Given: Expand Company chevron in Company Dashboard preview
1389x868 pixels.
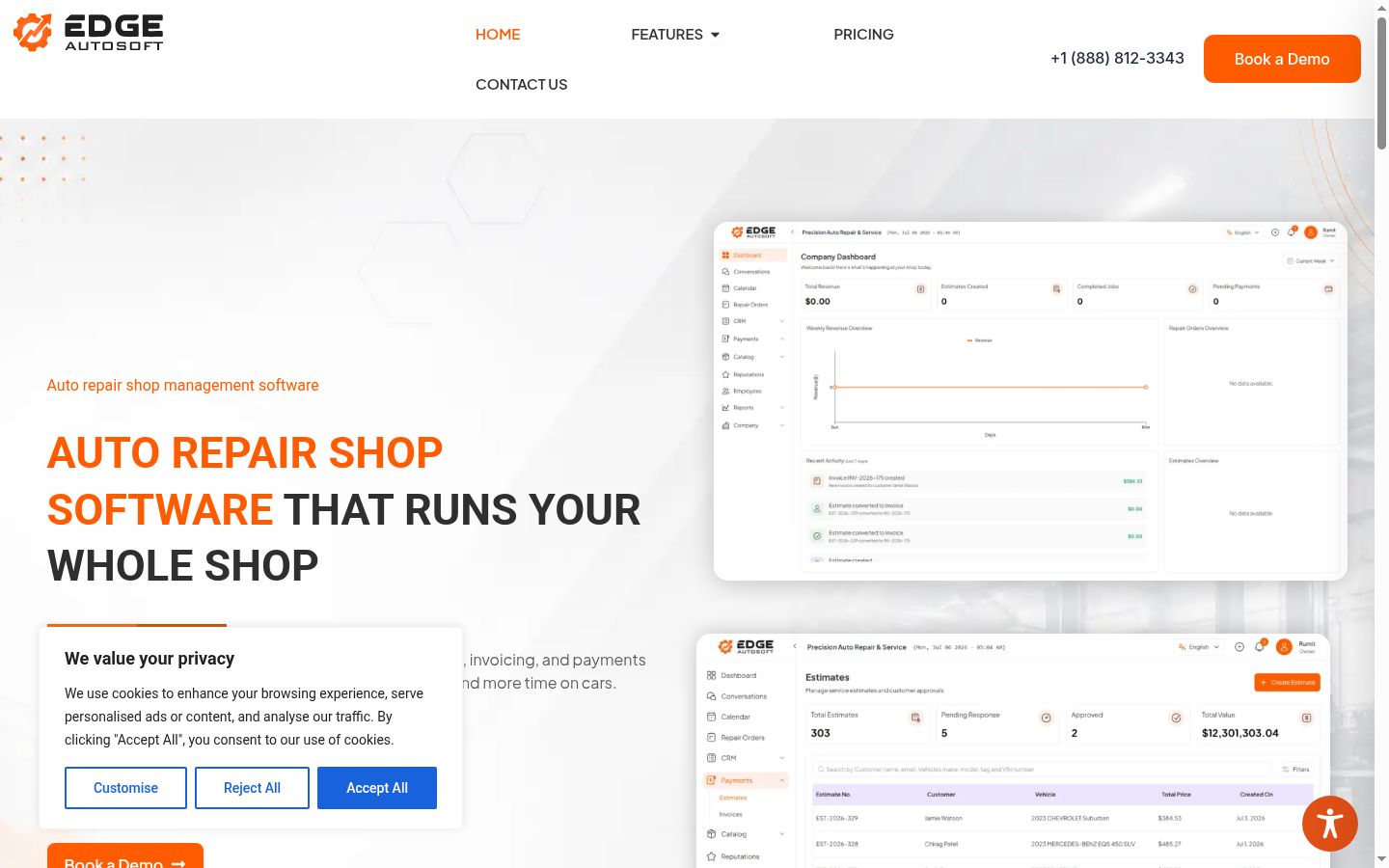Looking at the screenshot, I should (782, 425).
